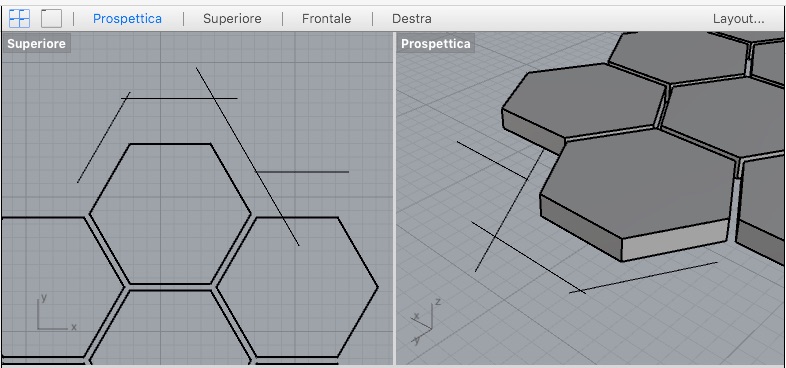
Task: Pick the short diagonal line left of top hexagon
Action: [x=103, y=137]
